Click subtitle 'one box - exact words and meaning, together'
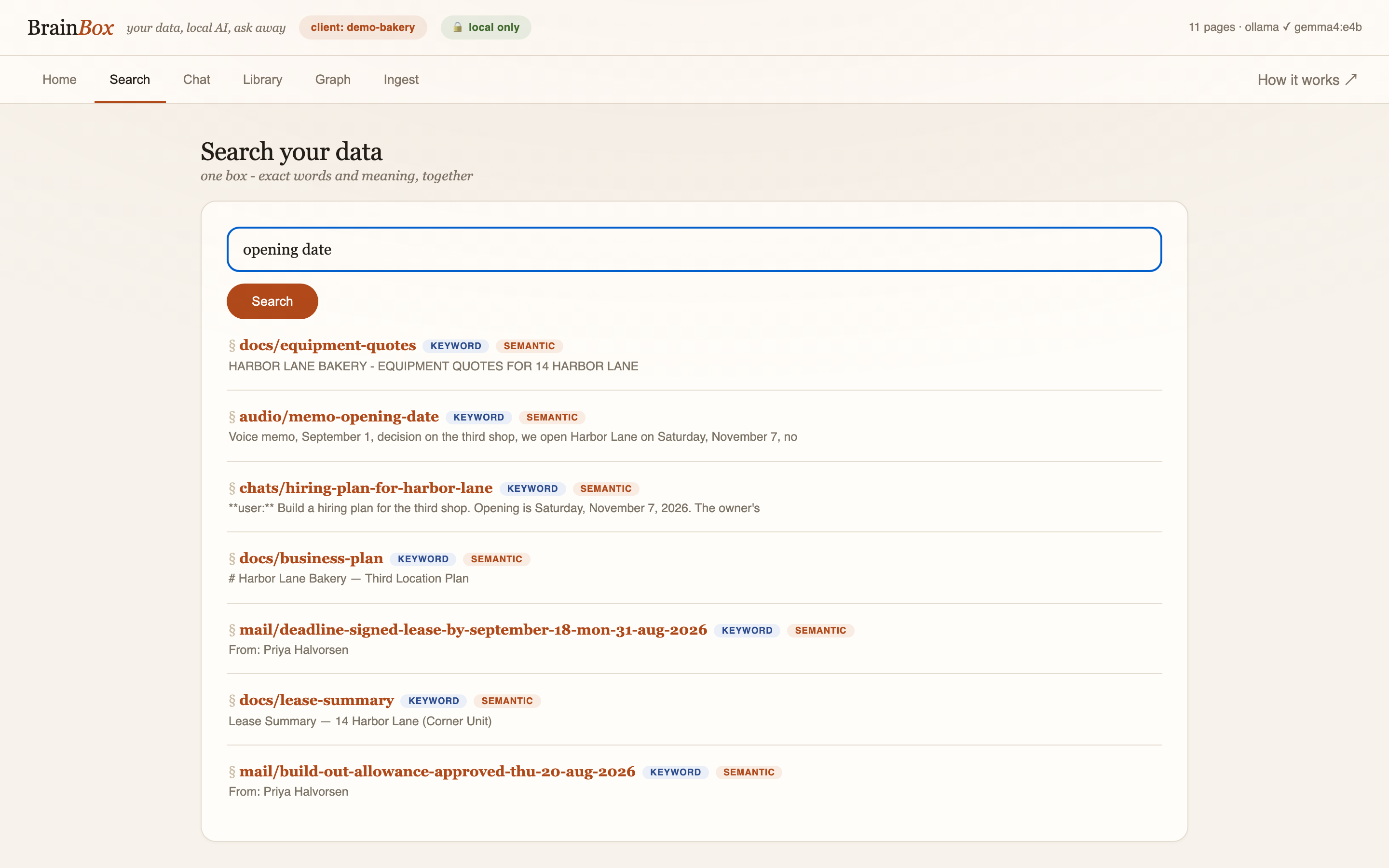The height and width of the screenshot is (868, 1389). [336, 176]
